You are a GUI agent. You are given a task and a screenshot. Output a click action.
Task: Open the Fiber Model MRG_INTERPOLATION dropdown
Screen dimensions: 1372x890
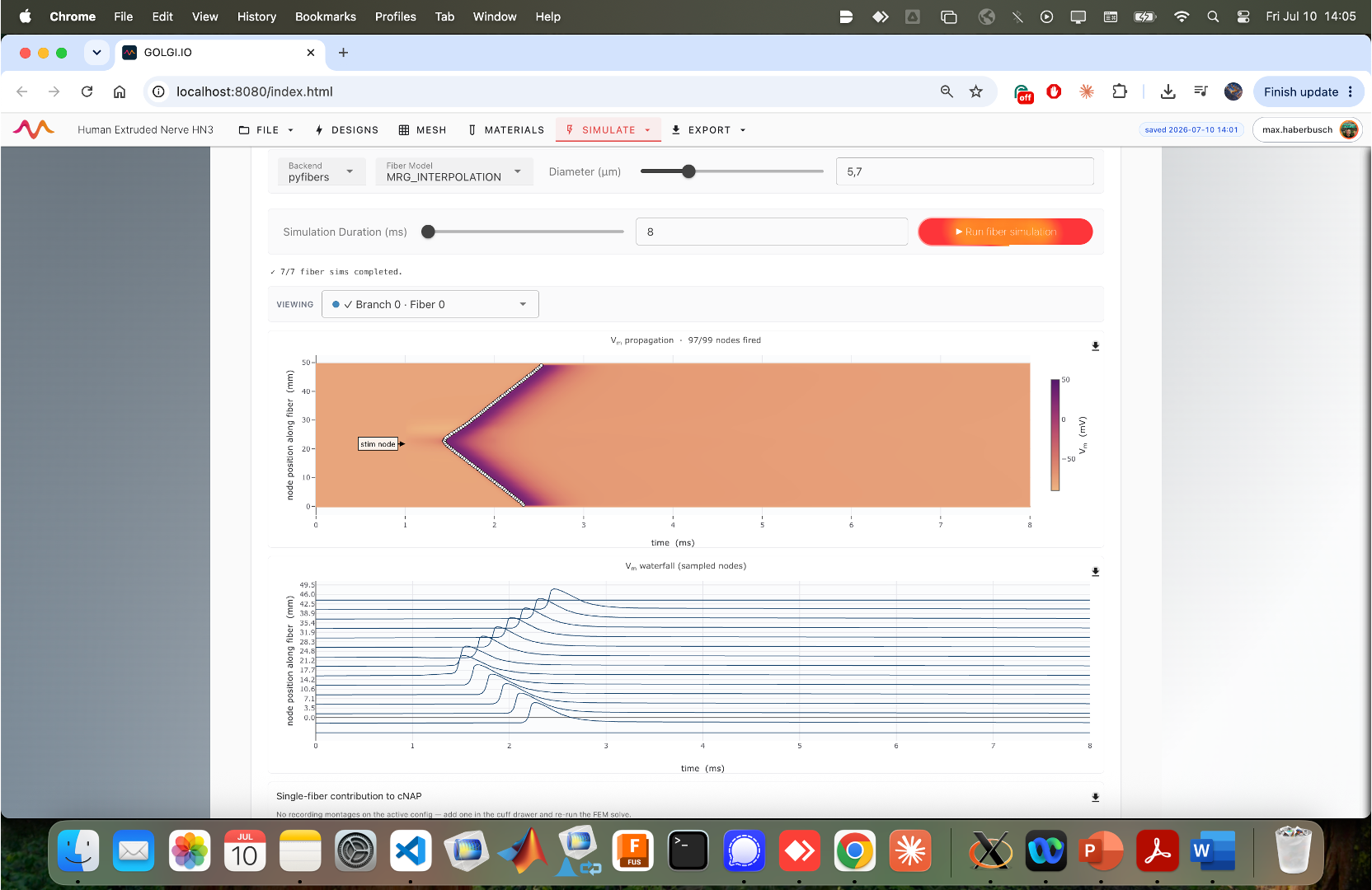click(x=454, y=171)
